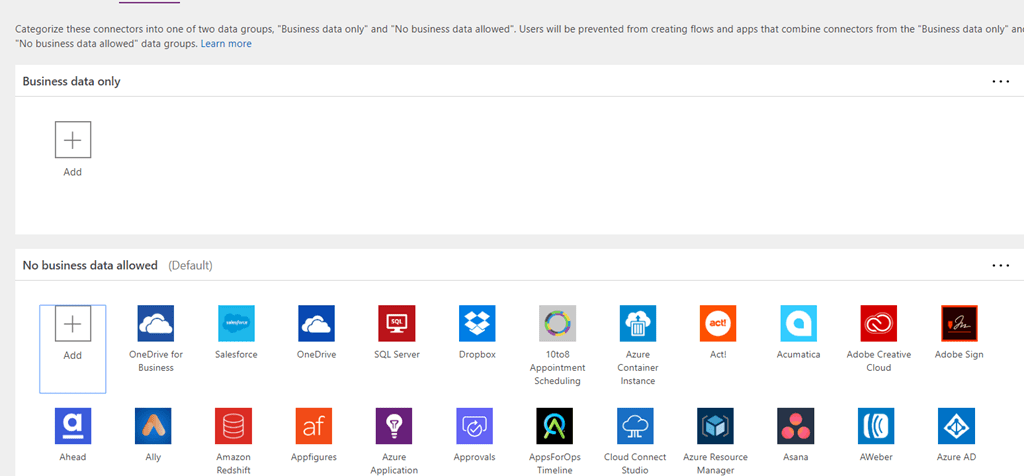Open the Learn more link
Viewport: 1024px width, 476px height.
coord(226,44)
